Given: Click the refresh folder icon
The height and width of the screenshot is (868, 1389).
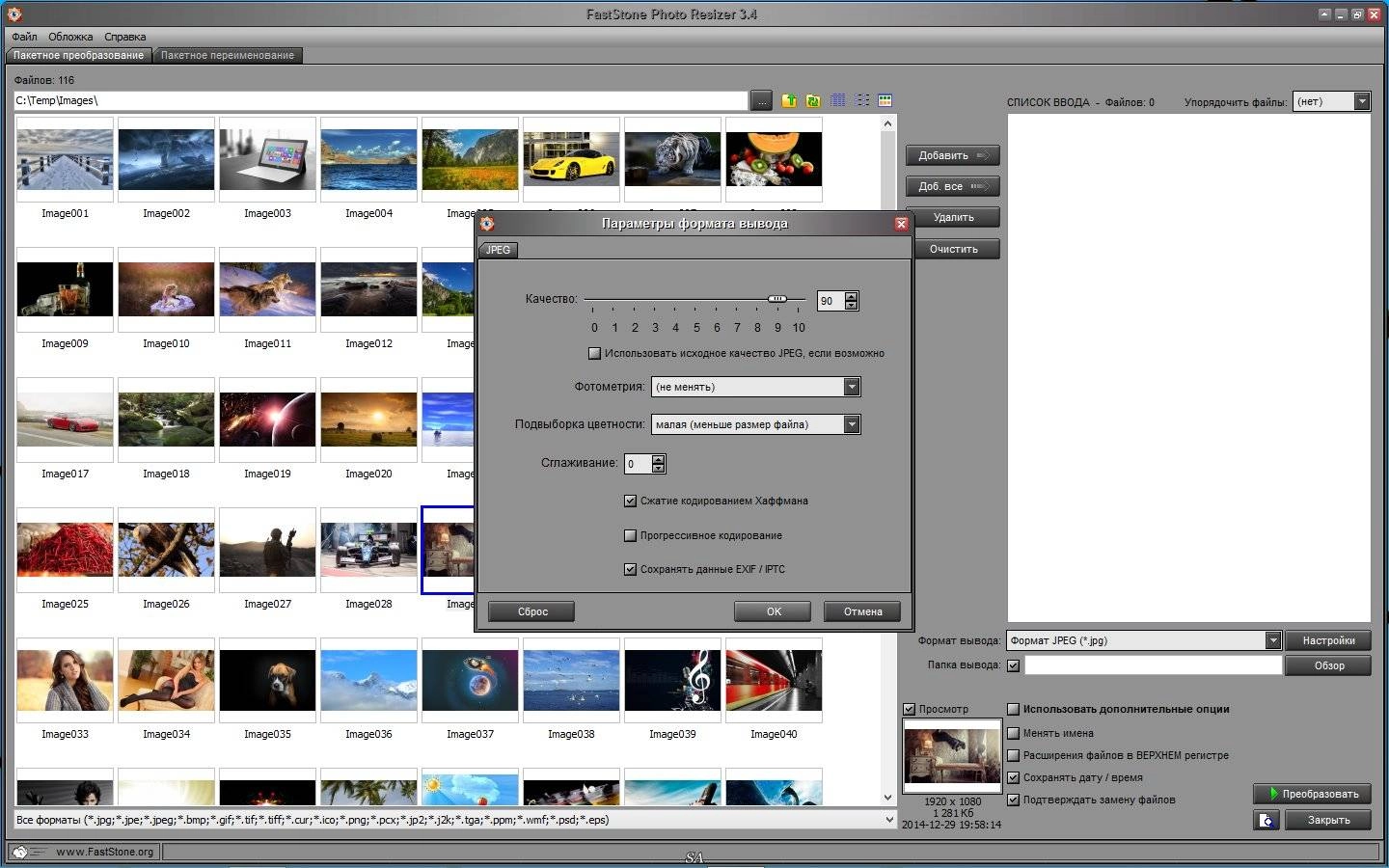Looking at the screenshot, I should click(x=813, y=100).
